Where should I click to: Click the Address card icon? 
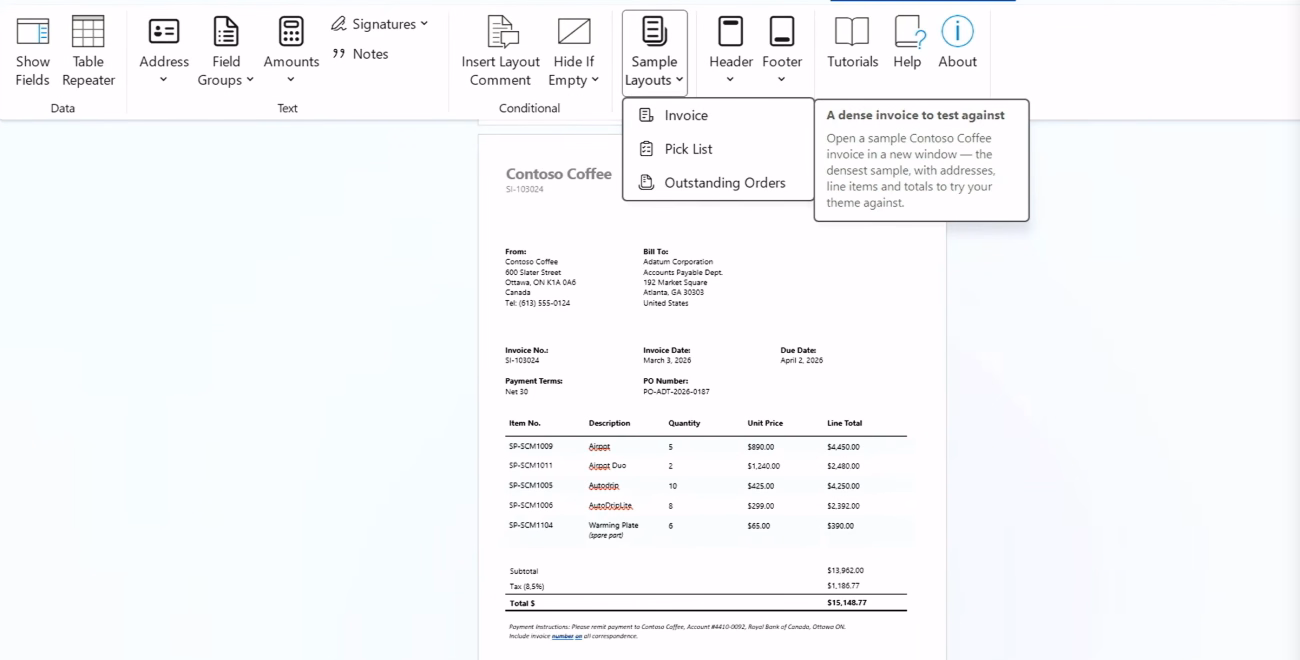(x=164, y=31)
